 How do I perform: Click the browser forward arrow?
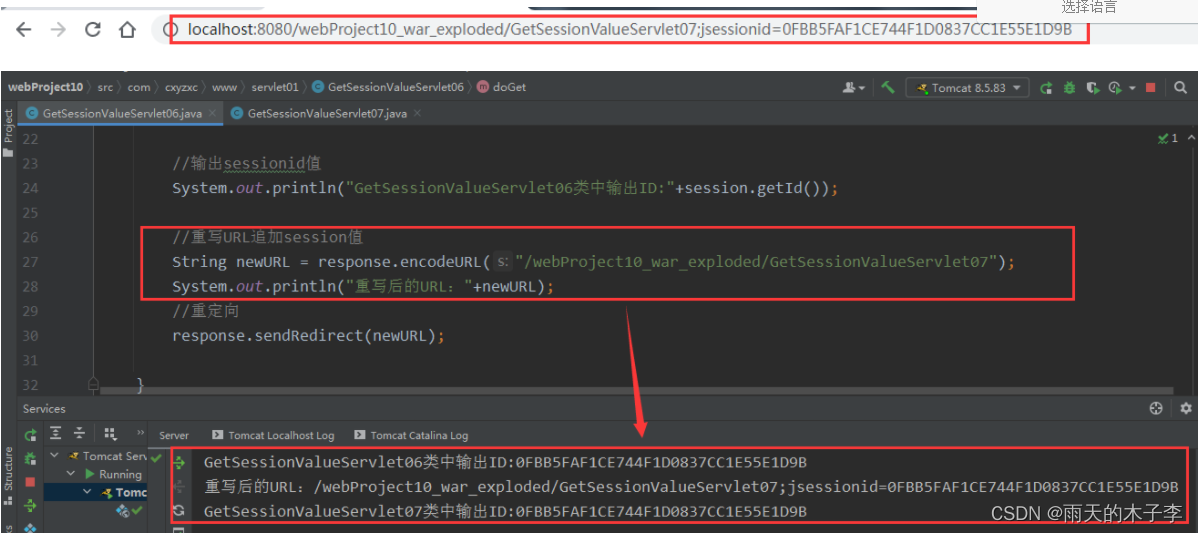(58, 31)
